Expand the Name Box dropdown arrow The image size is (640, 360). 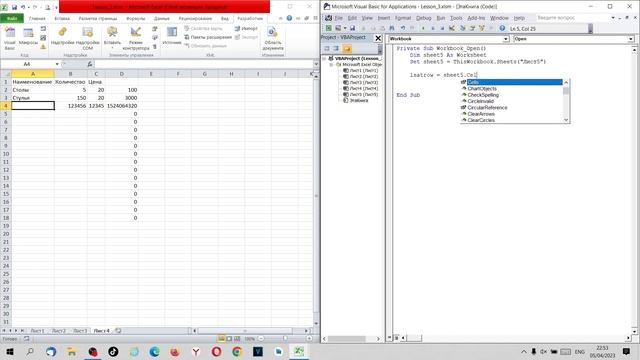coord(57,64)
